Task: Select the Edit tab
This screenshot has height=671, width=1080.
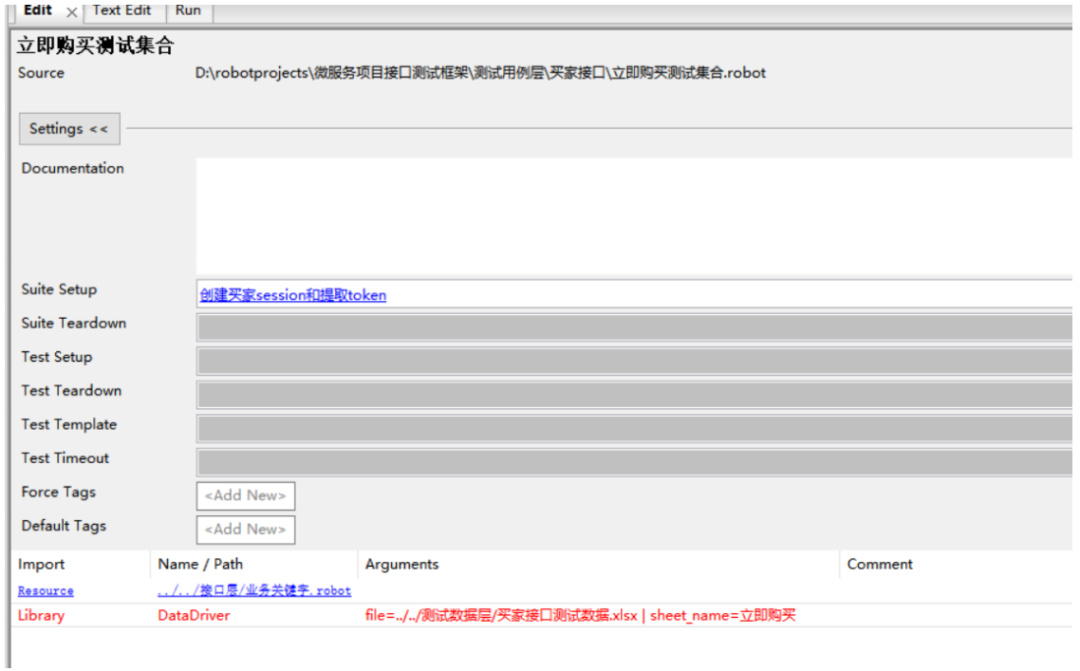Action: [x=37, y=10]
